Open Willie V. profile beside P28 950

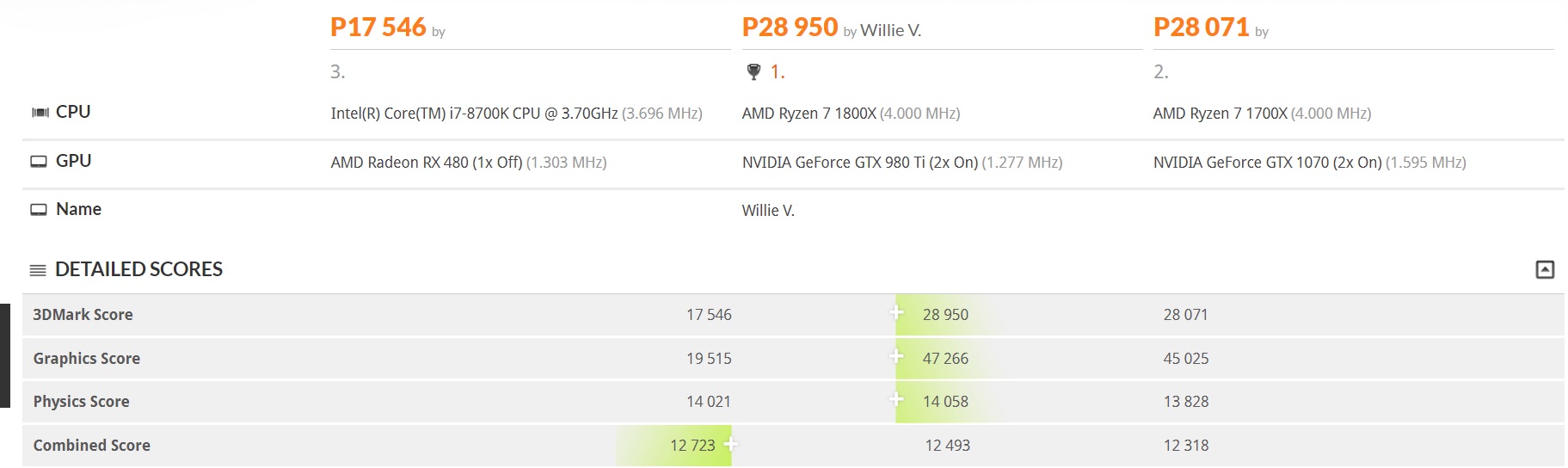[890, 31]
